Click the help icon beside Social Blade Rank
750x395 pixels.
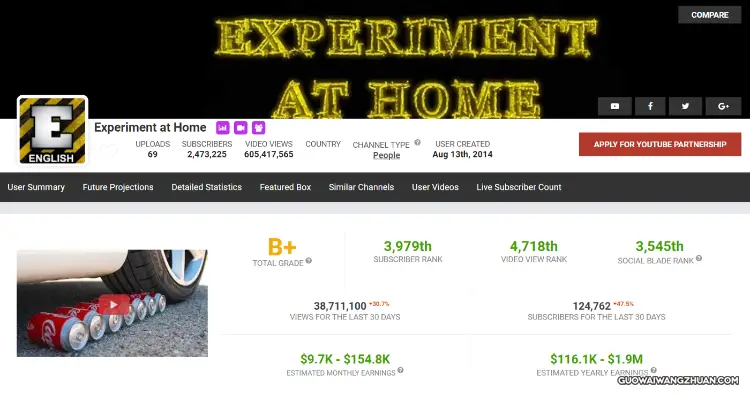tap(699, 258)
